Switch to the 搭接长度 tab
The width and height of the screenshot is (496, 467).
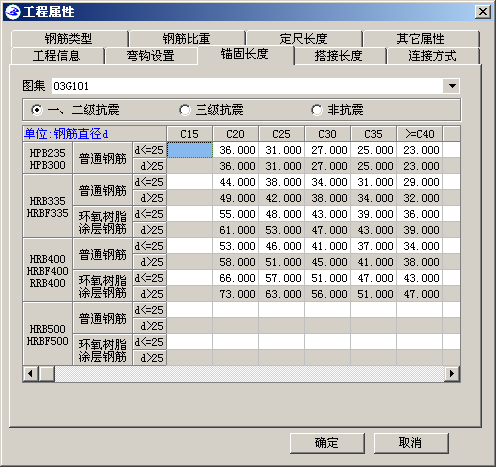[339, 56]
